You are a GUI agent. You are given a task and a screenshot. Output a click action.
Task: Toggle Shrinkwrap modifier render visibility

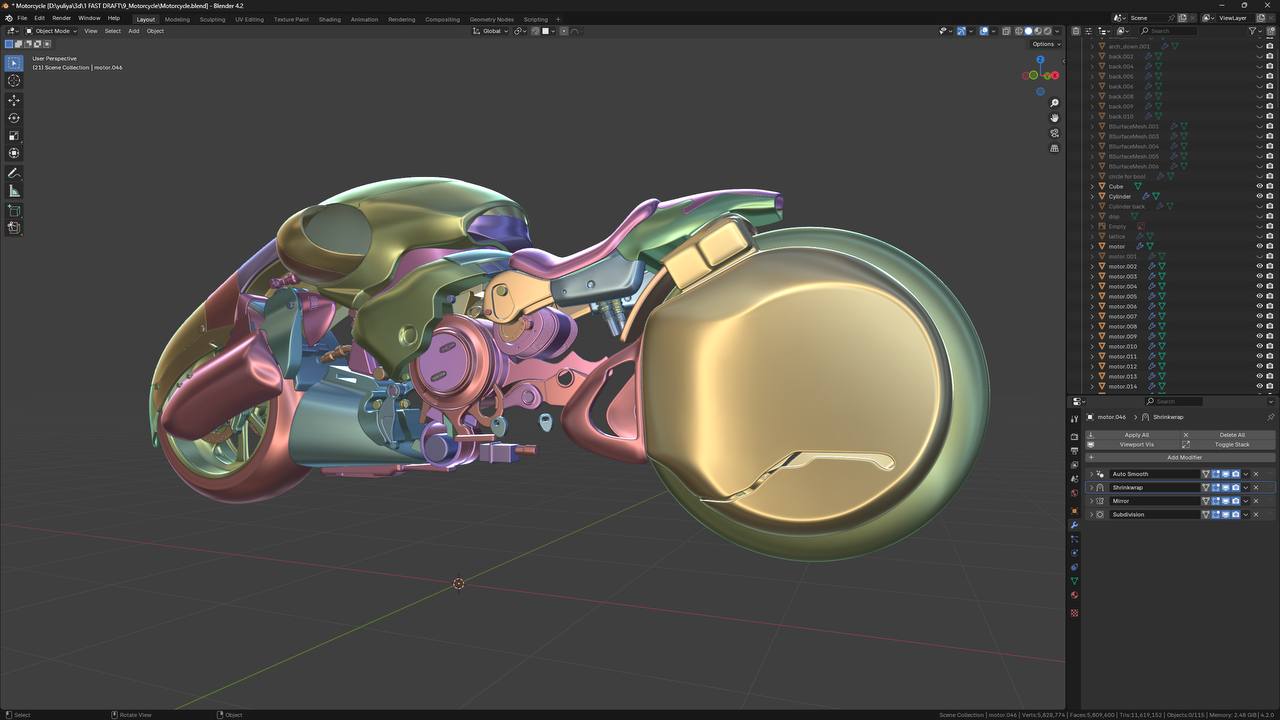click(1235, 488)
